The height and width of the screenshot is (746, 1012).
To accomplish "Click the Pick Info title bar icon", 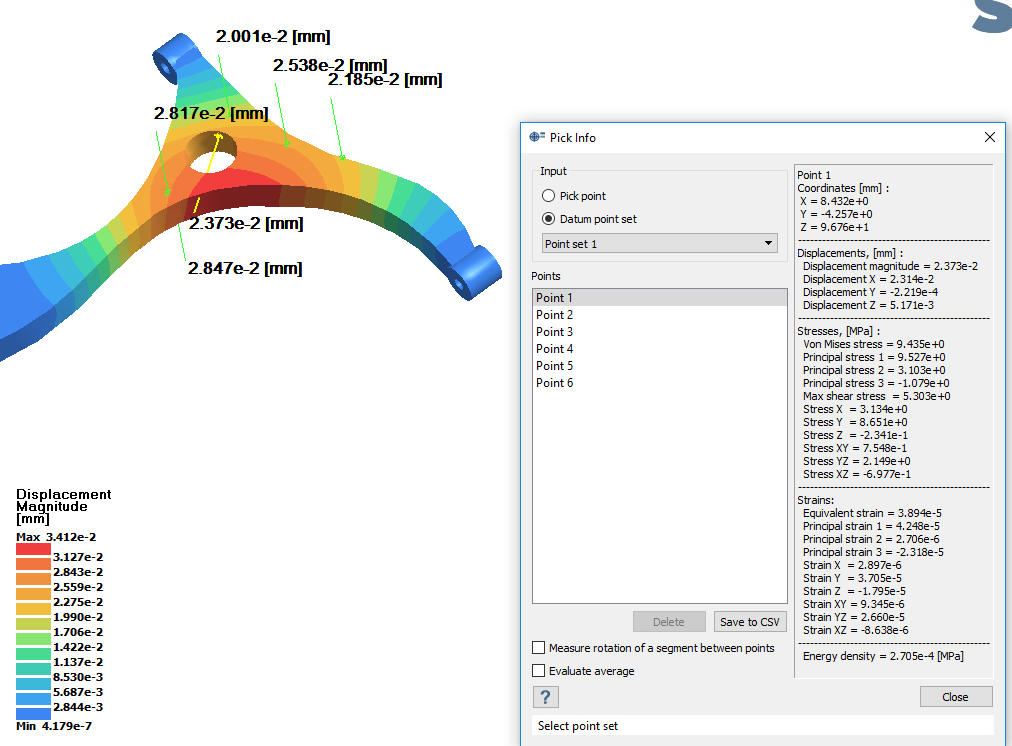I will 537,137.
